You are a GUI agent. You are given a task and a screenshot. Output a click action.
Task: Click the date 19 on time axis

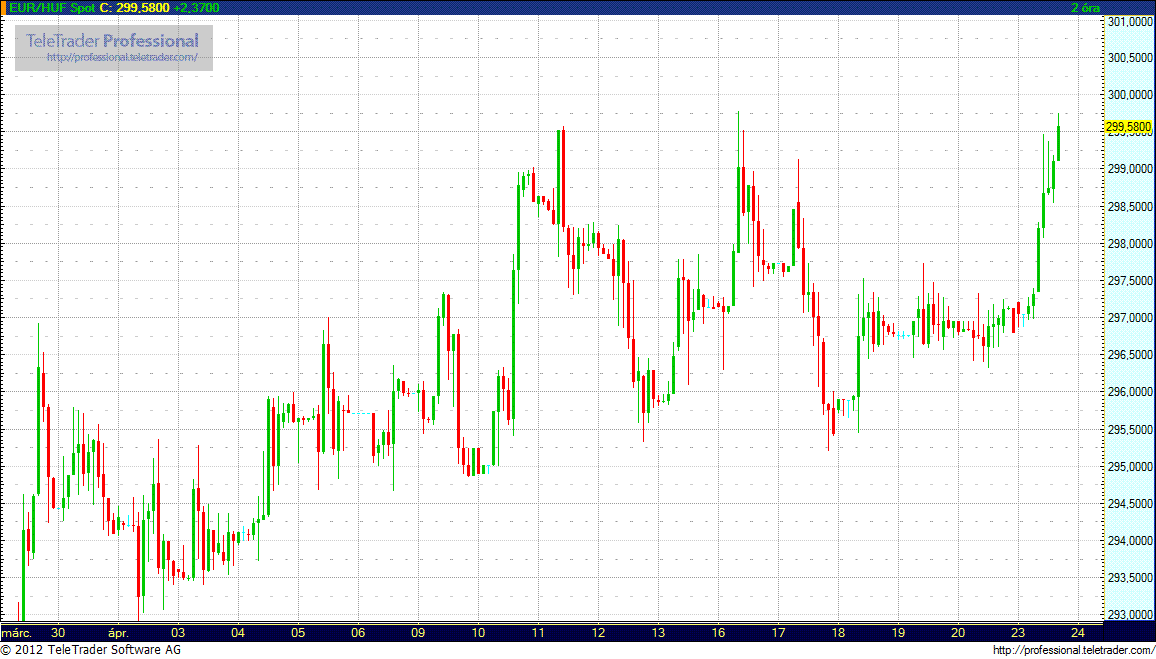click(898, 632)
